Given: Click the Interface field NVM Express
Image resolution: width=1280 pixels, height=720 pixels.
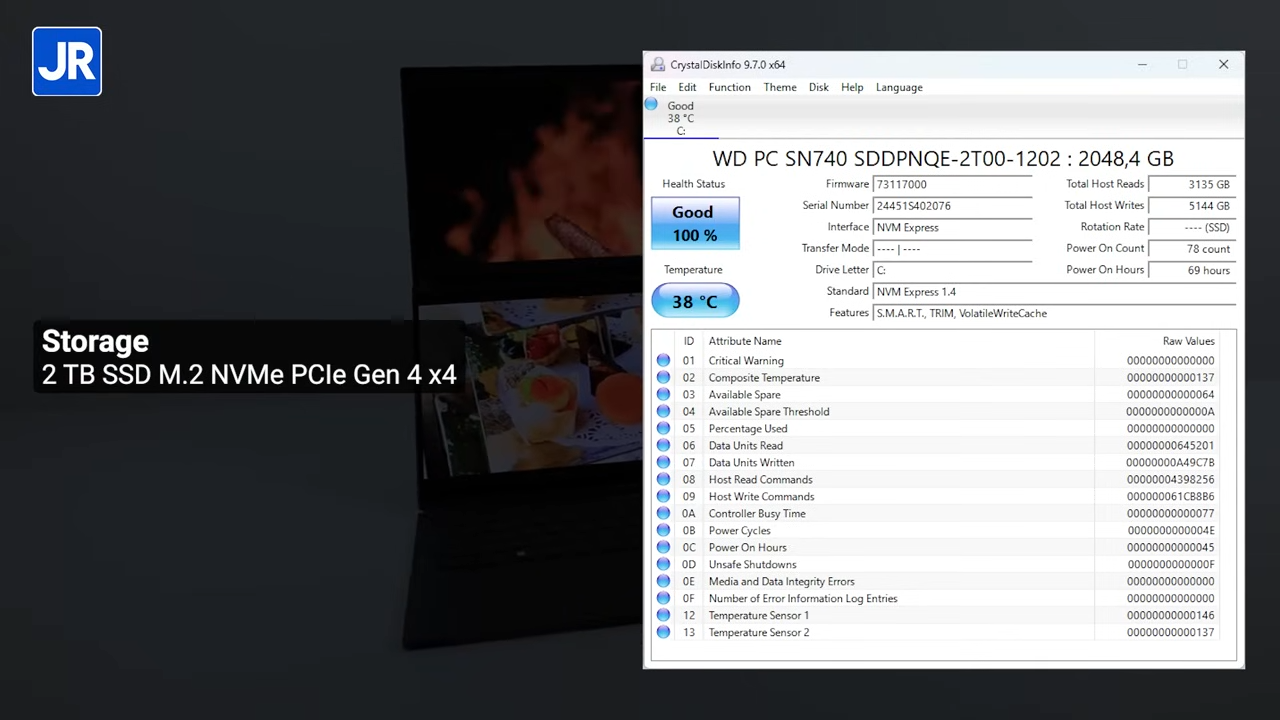Looking at the screenshot, I should pyautogui.click(x=952, y=228).
